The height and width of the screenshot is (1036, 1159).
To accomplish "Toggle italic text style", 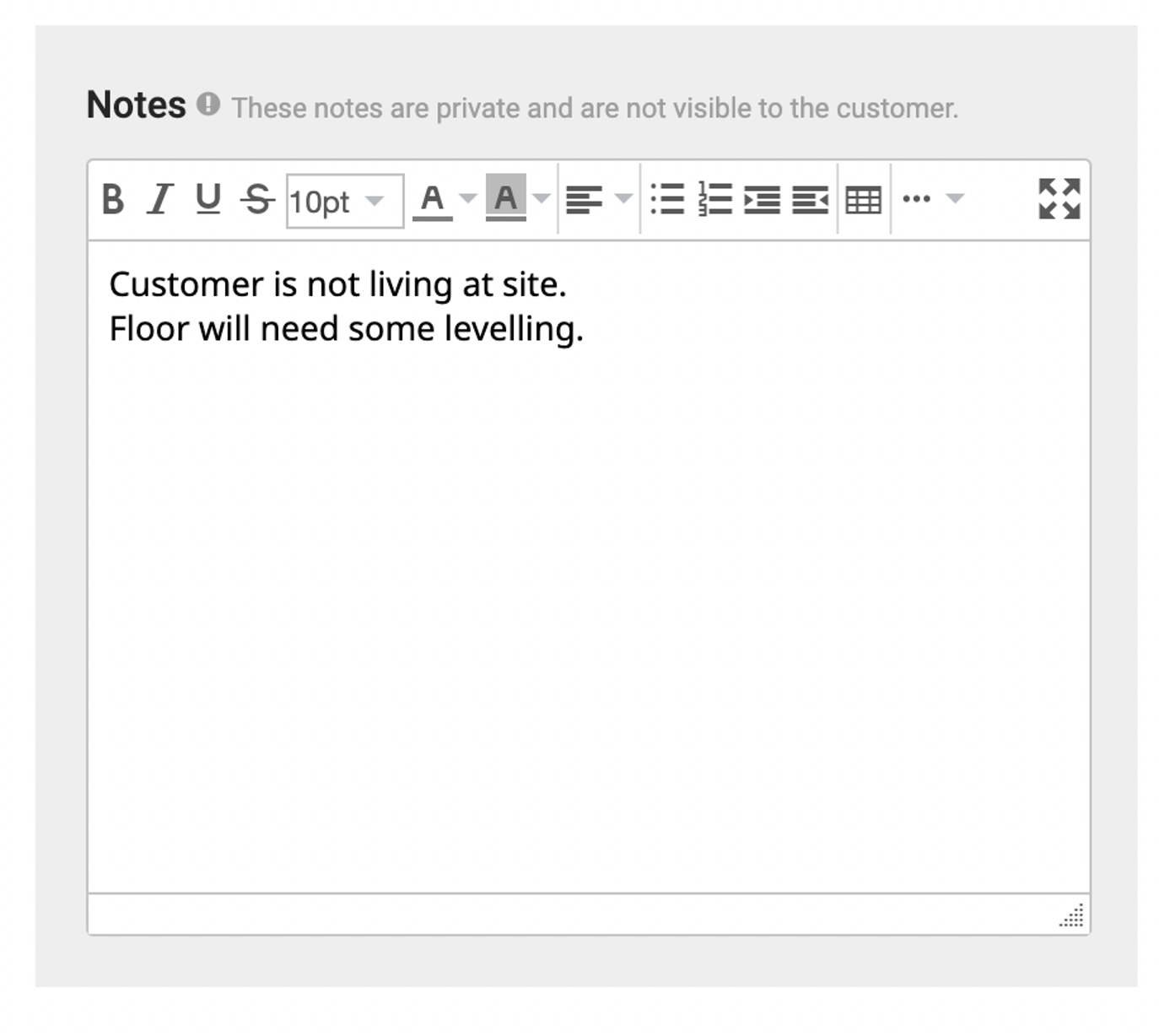I will coord(159,200).
